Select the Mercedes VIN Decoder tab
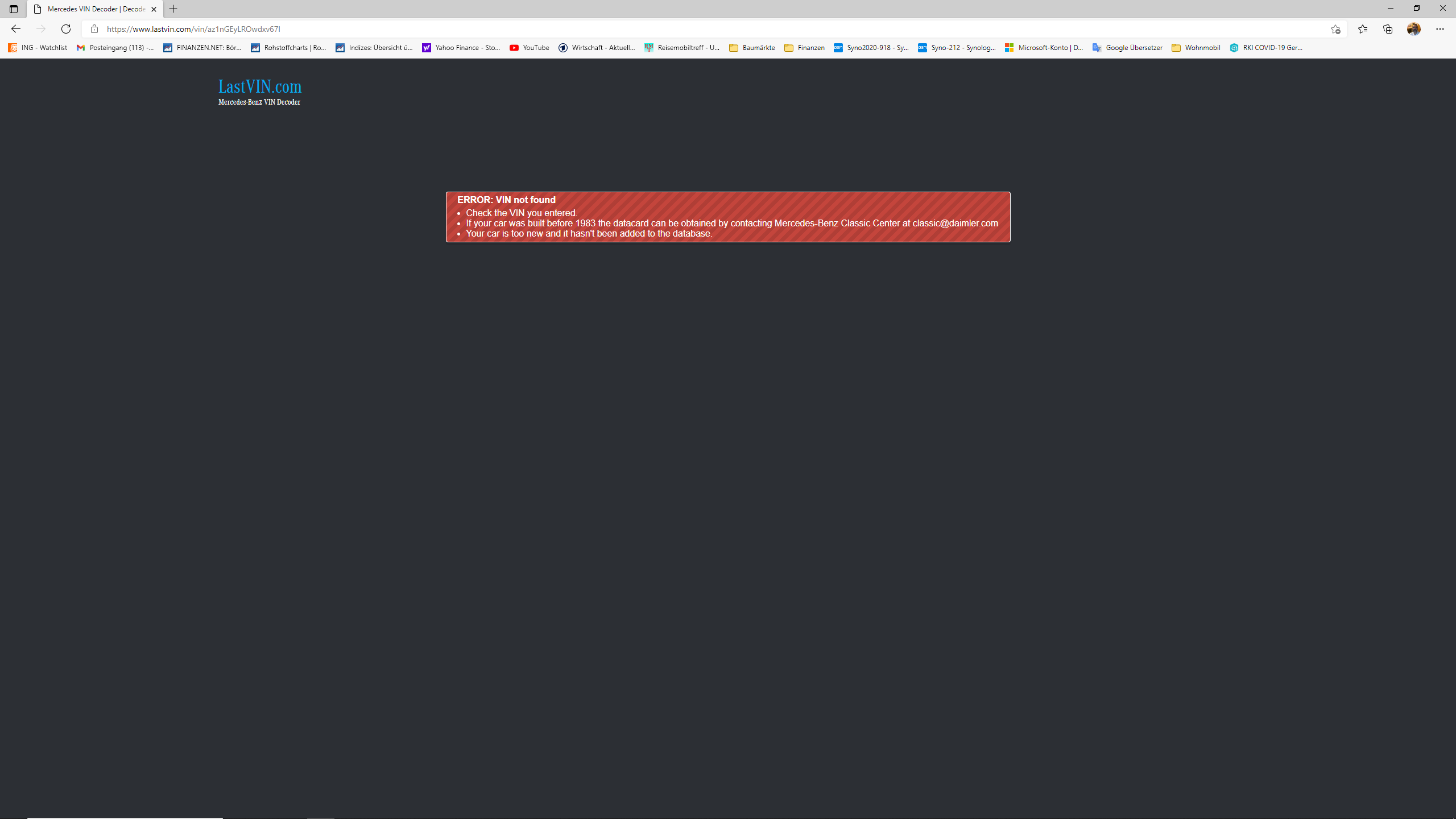1456x819 pixels. coord(95,9)
